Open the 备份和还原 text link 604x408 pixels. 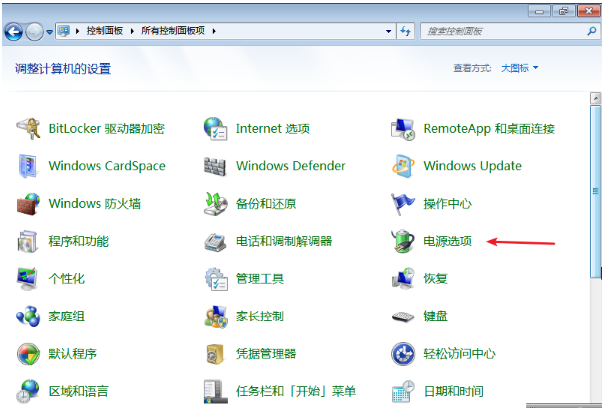pos(266,204)
